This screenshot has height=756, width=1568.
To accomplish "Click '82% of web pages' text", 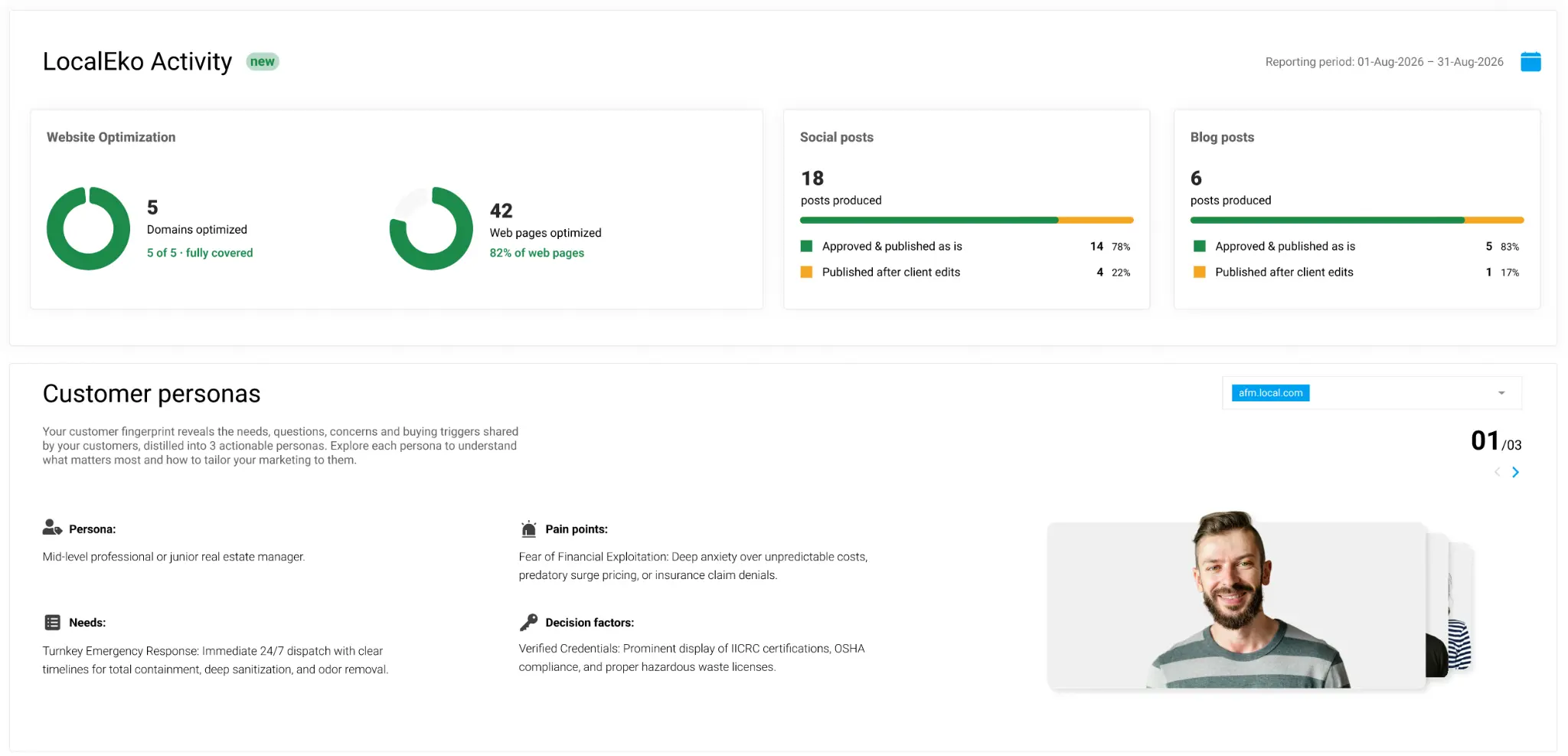I will (x=537, y=253).
